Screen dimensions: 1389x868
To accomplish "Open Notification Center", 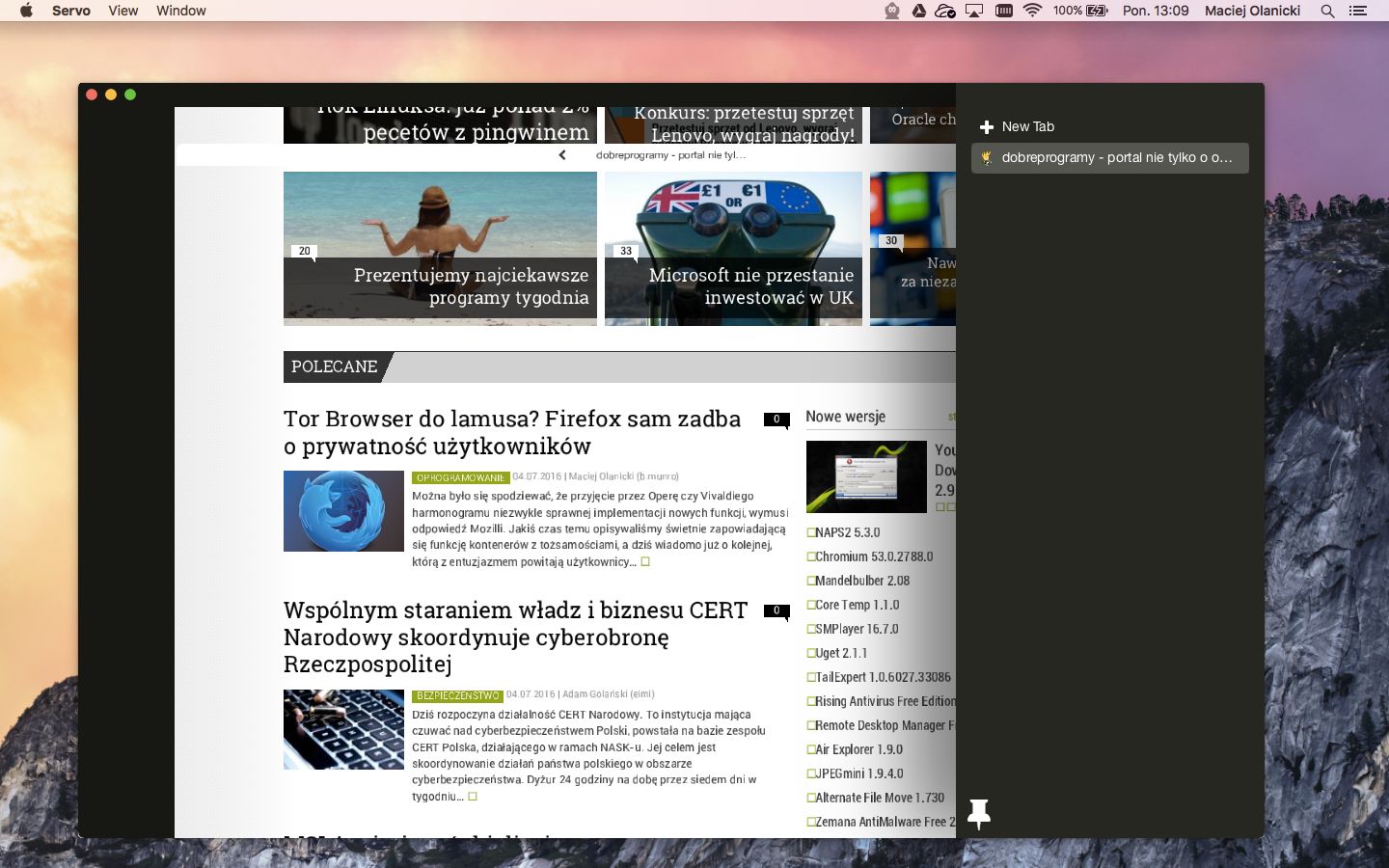I will (x=1358, y=11).
